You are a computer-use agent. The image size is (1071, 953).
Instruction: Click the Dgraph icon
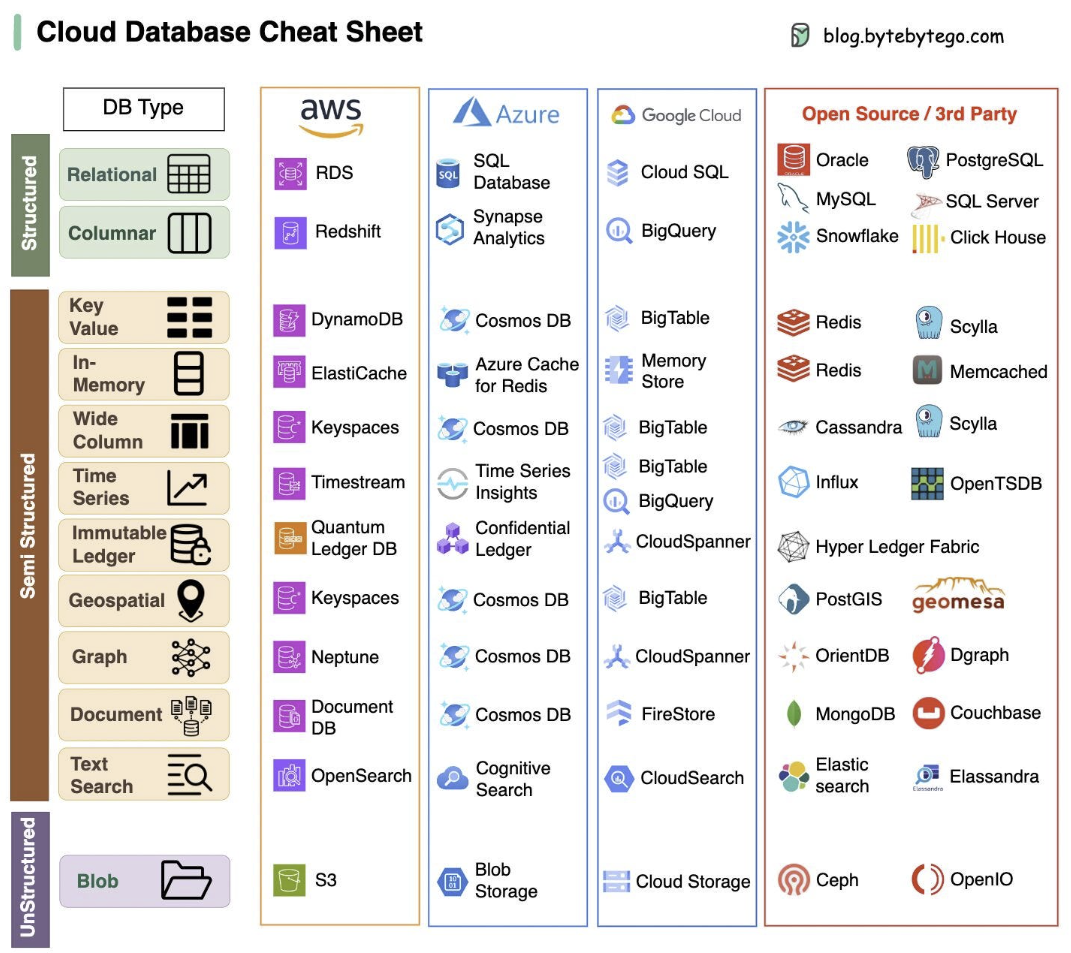(928, 655)
